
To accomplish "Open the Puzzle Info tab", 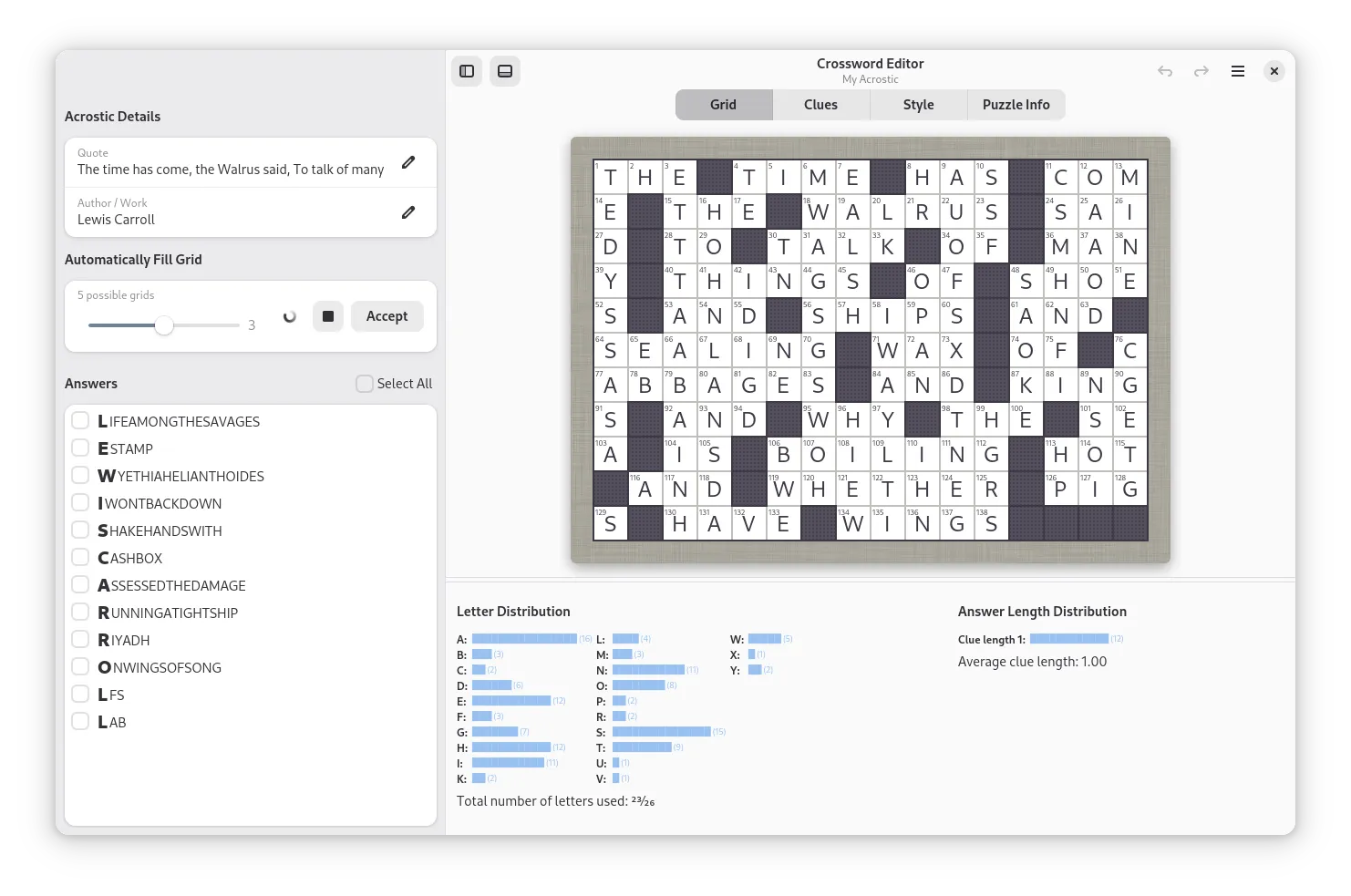I will click(1016, 105).
